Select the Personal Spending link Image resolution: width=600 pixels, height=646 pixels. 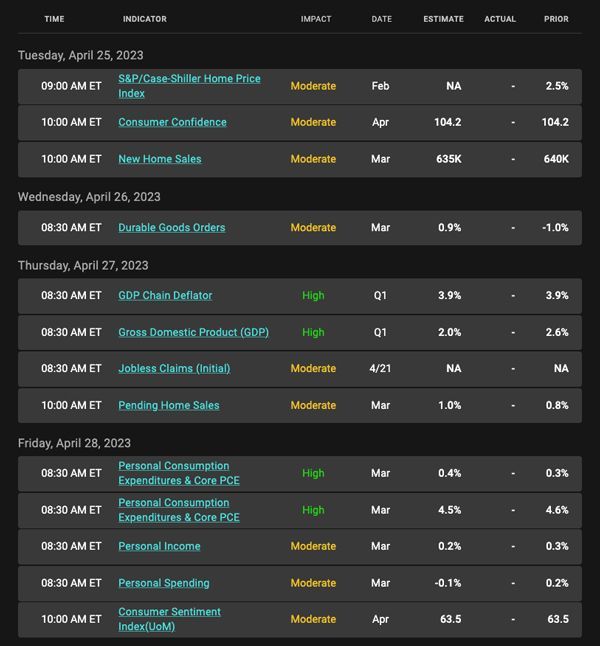[164, 583]
